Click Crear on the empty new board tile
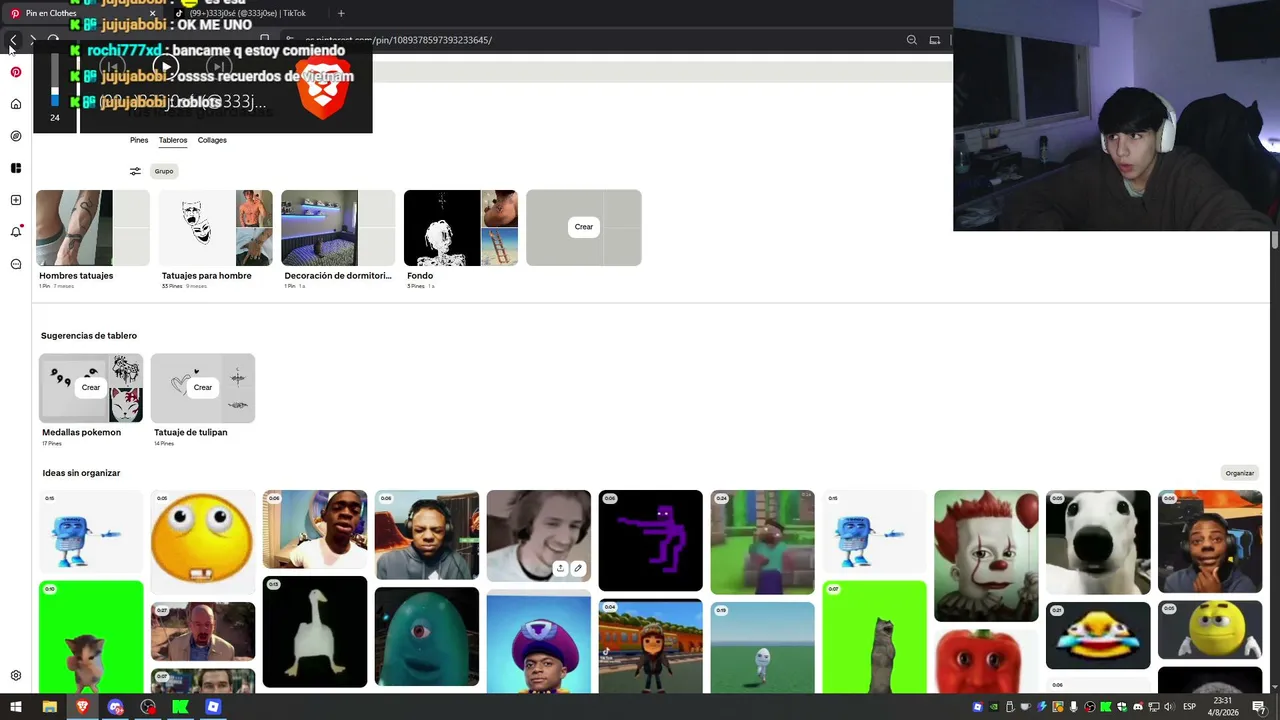 [x=584, y=227]
